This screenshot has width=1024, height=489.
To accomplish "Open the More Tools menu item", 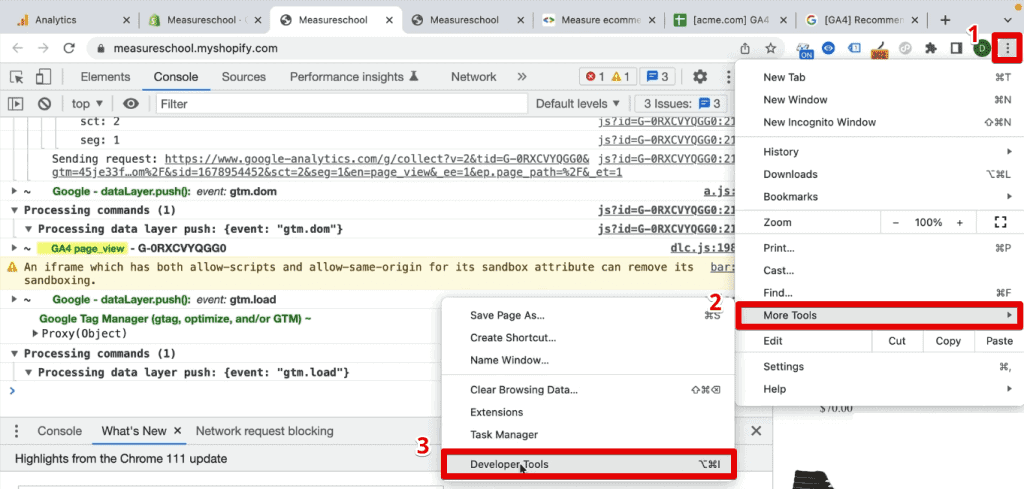I will (x=878, y=315).
